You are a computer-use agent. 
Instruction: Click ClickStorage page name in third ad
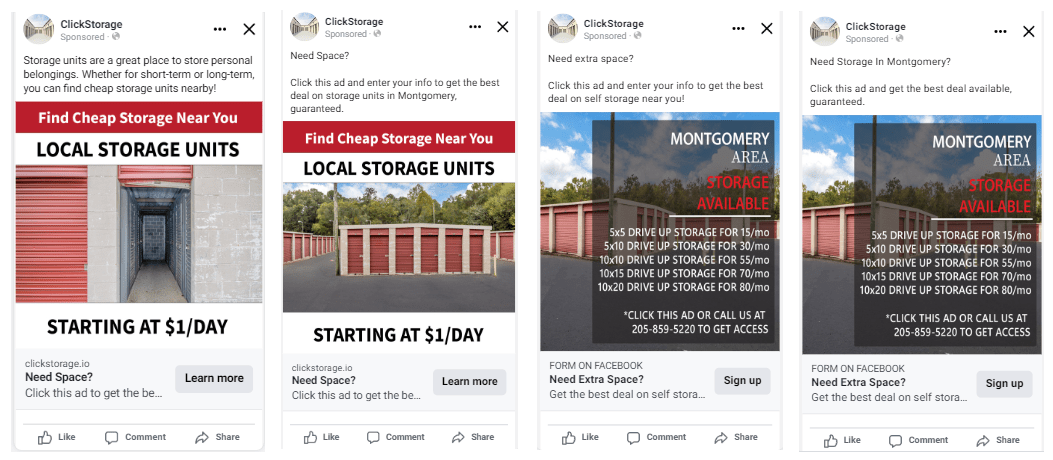(613, 24)
